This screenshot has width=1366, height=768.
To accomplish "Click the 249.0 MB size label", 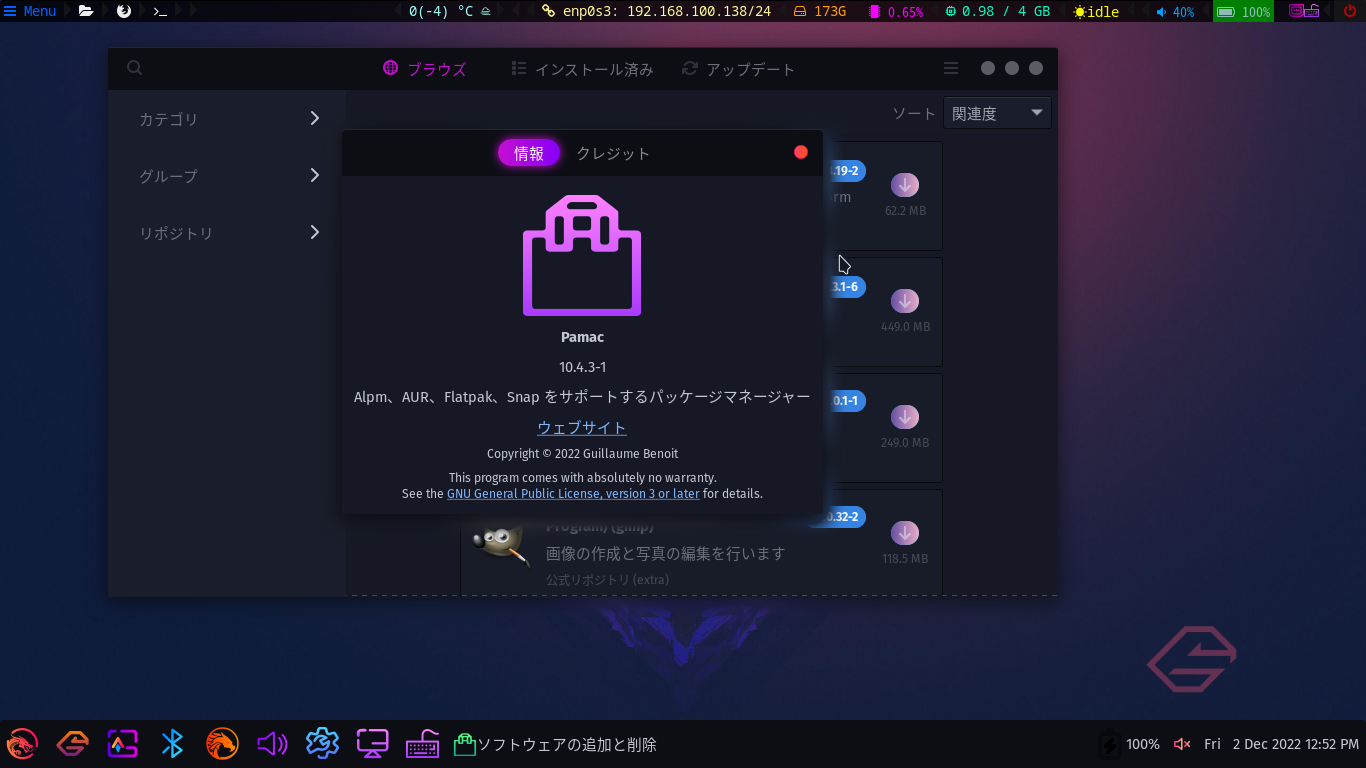I will [x=905, y=443].
